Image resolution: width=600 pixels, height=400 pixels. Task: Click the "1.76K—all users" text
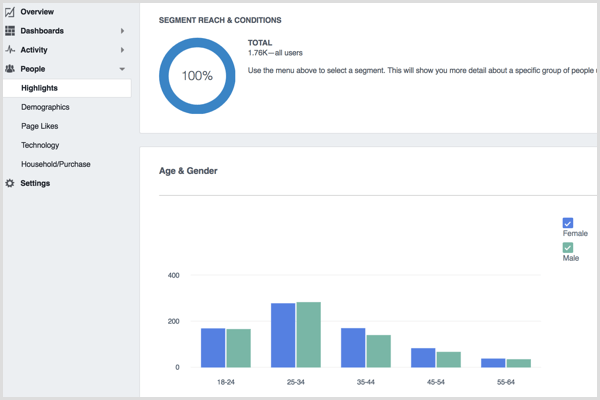[275, 53]
